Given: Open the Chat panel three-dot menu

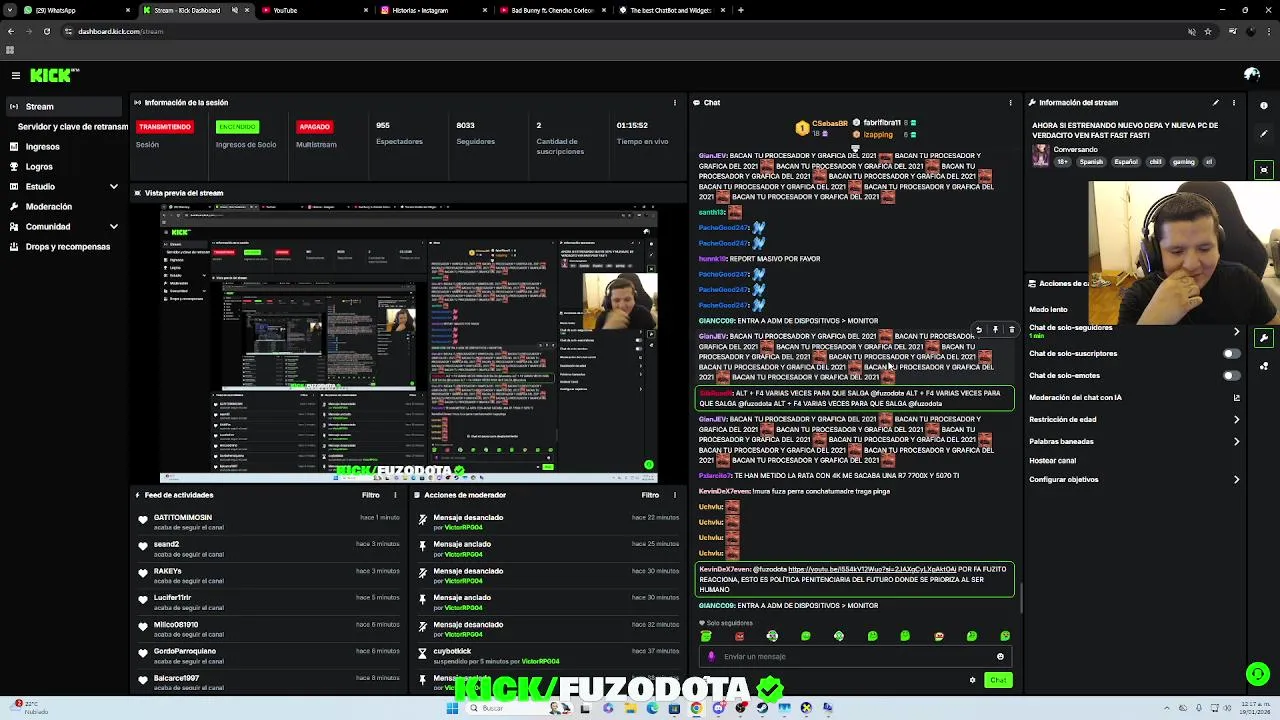Looking at the screenshot, I should (x=1010, y=102).
